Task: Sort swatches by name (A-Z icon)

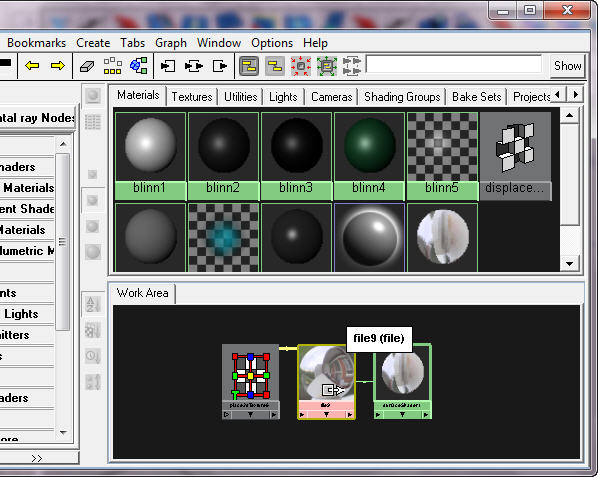Action: pos(93,305)
